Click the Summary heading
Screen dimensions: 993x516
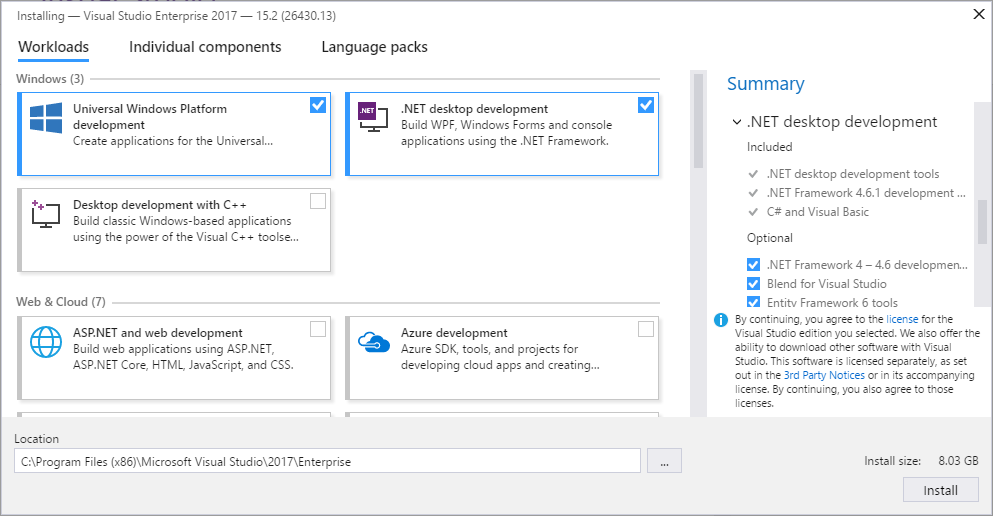pos(766,84)
